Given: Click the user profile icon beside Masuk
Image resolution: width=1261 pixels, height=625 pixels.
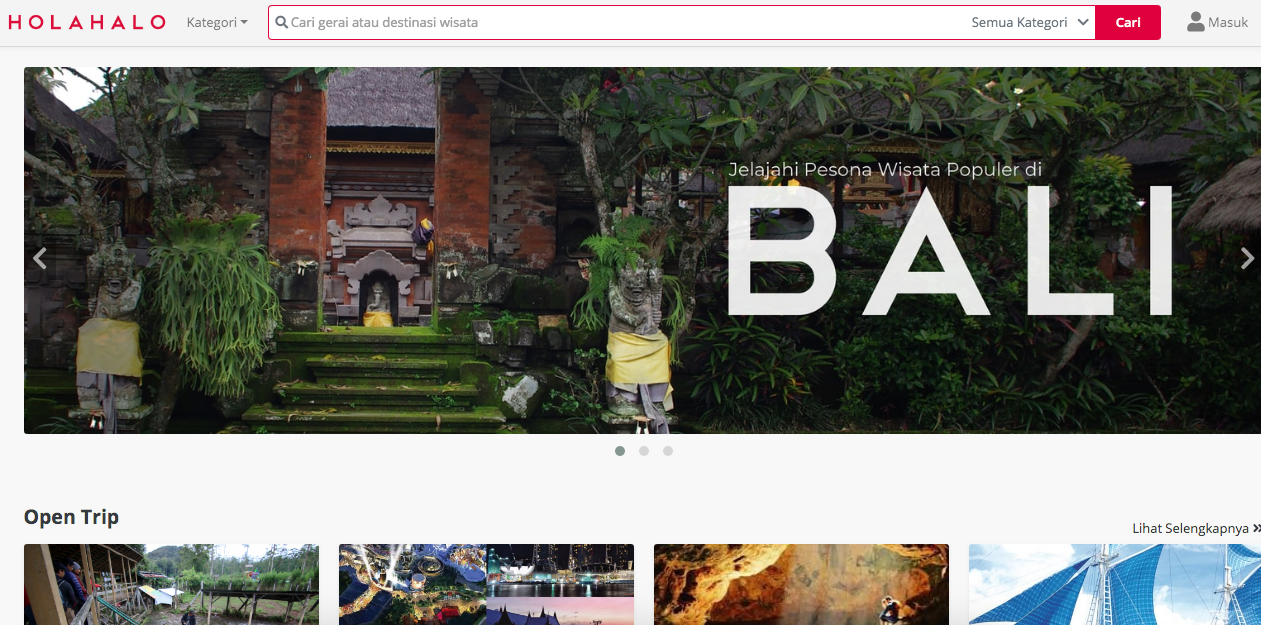Looking at the screenshot, I should tap(1195, 22).
